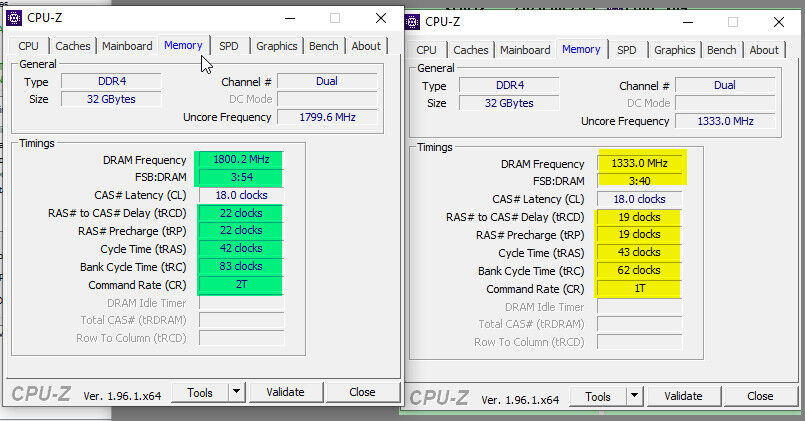Viewport: 805px width, 421px height.
Task: Expand Tools dropdown arrow in right window
Action: coord(635,397)
